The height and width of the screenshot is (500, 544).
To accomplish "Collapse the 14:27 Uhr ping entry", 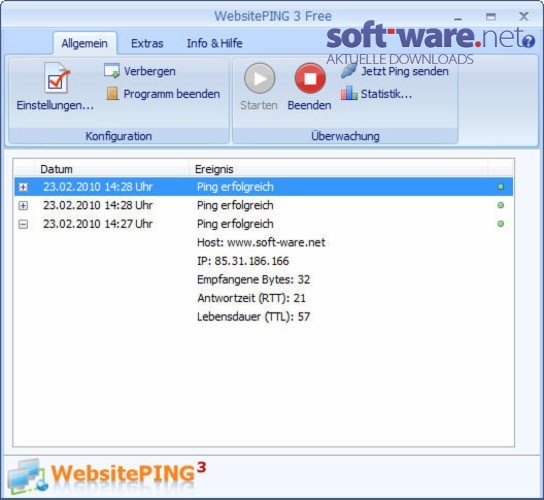I will pyautogui.click(x=23, y=224).
